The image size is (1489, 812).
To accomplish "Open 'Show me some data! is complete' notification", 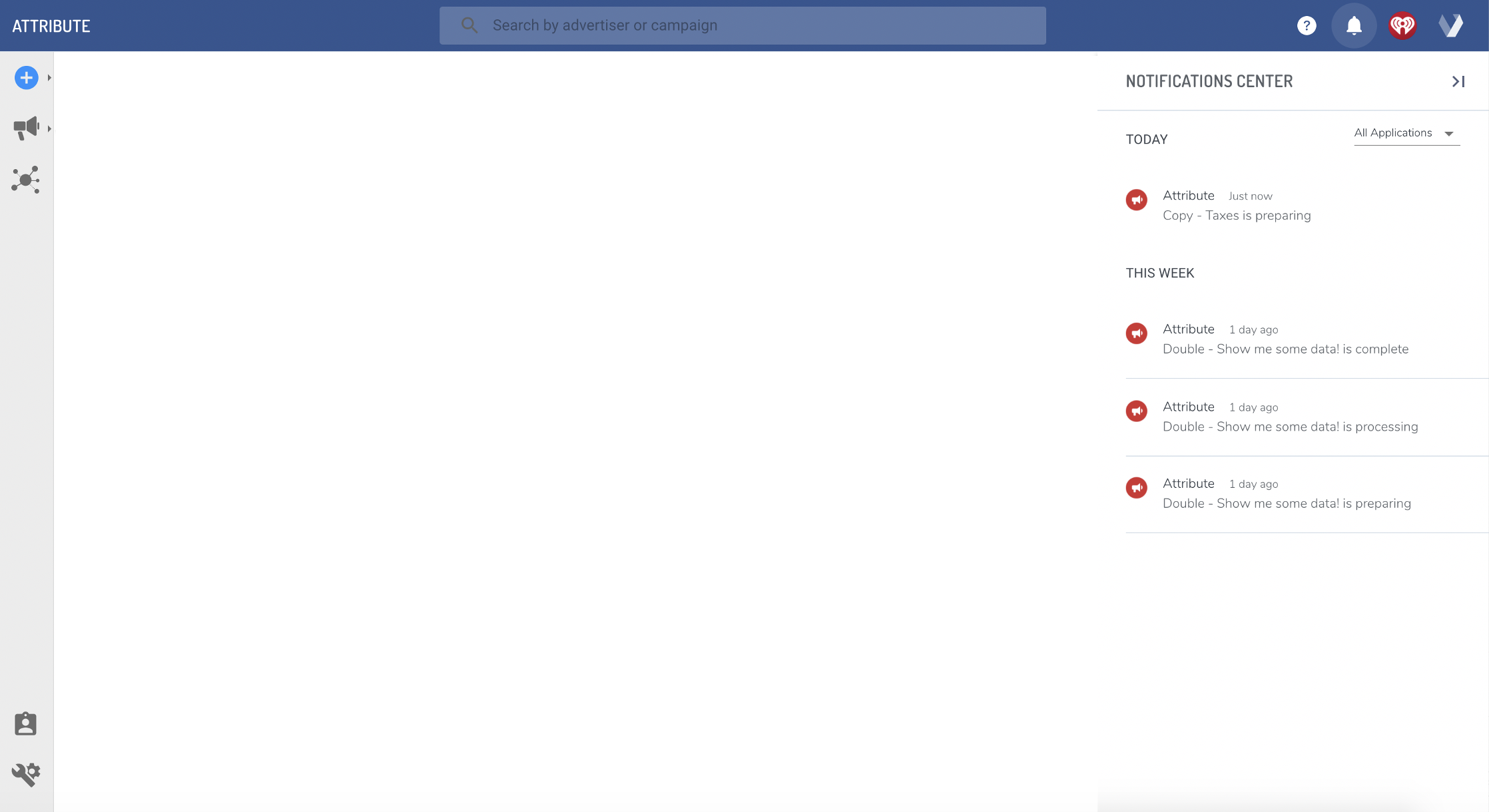I will click(1285, 349).
